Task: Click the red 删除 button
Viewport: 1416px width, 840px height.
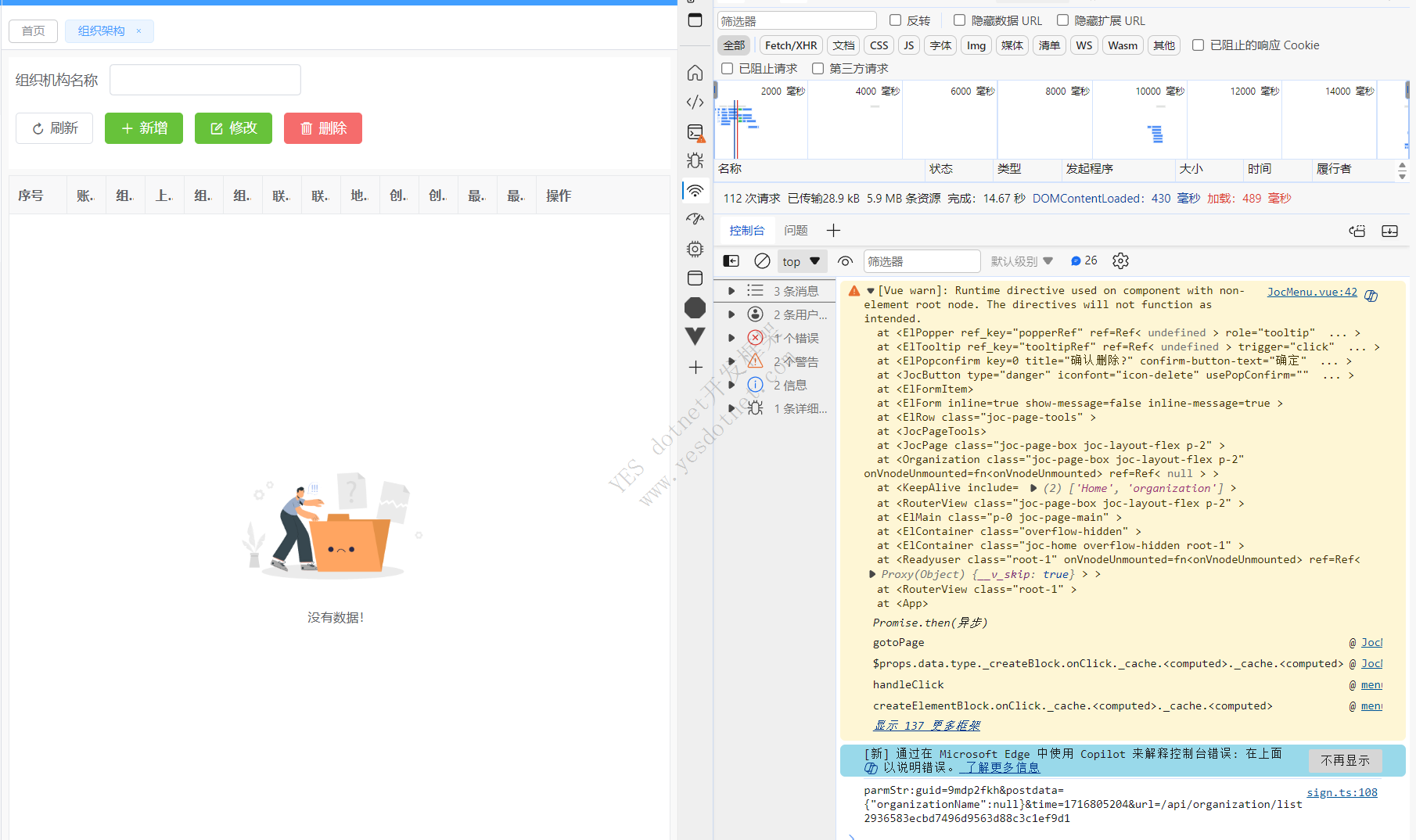Action: click(323, 128)
